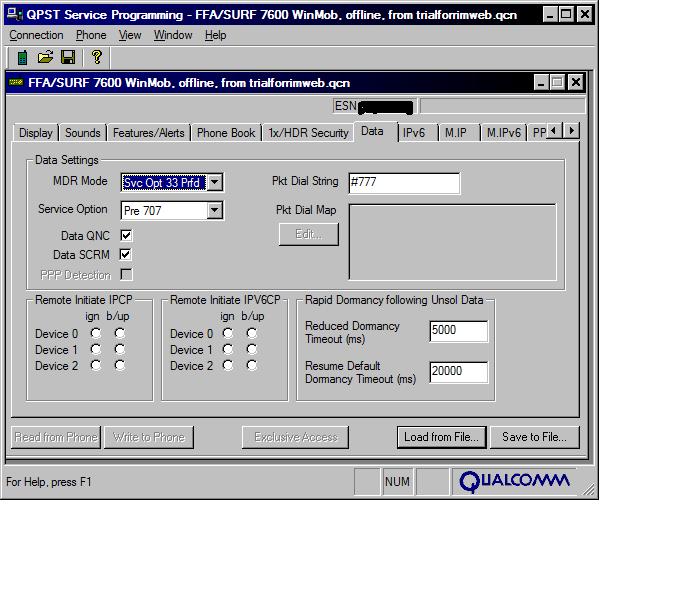Image resolution: width=699 pixels, height=596 pixels.
Task: Click the Pkt Dial String input field
Action: [404, 183]
